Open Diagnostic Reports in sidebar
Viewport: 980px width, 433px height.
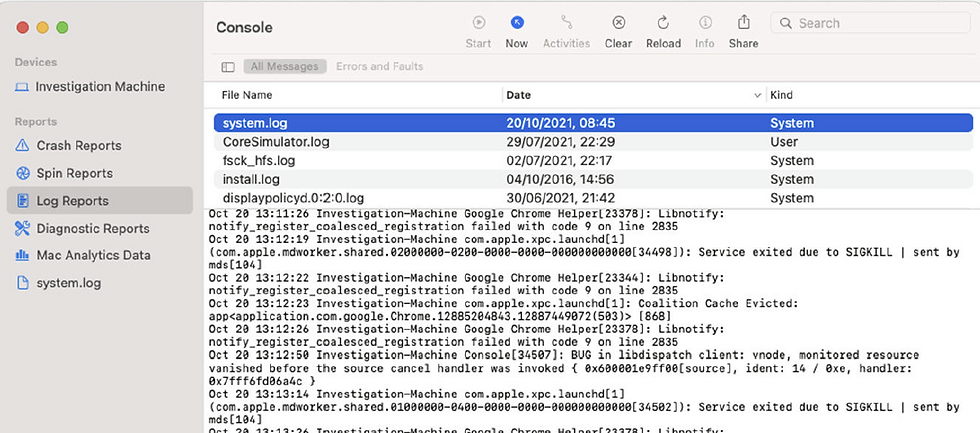click(93, 228)
